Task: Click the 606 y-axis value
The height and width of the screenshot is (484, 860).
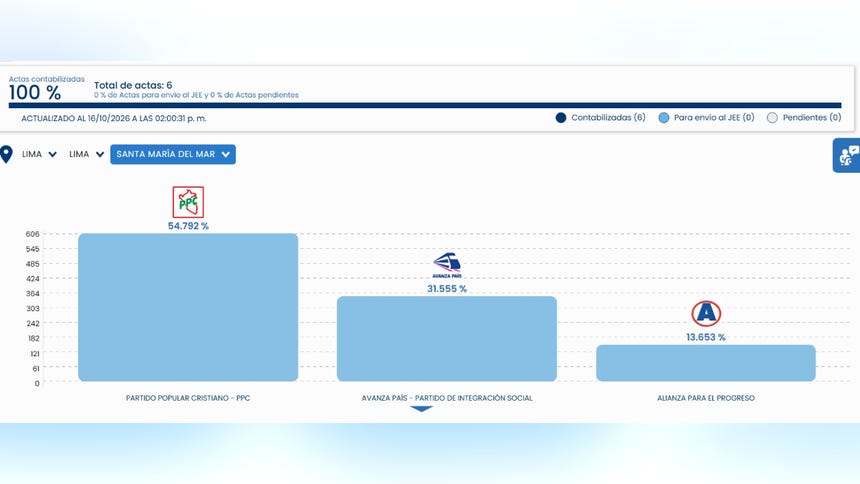Action: click(x=32, y=234)
